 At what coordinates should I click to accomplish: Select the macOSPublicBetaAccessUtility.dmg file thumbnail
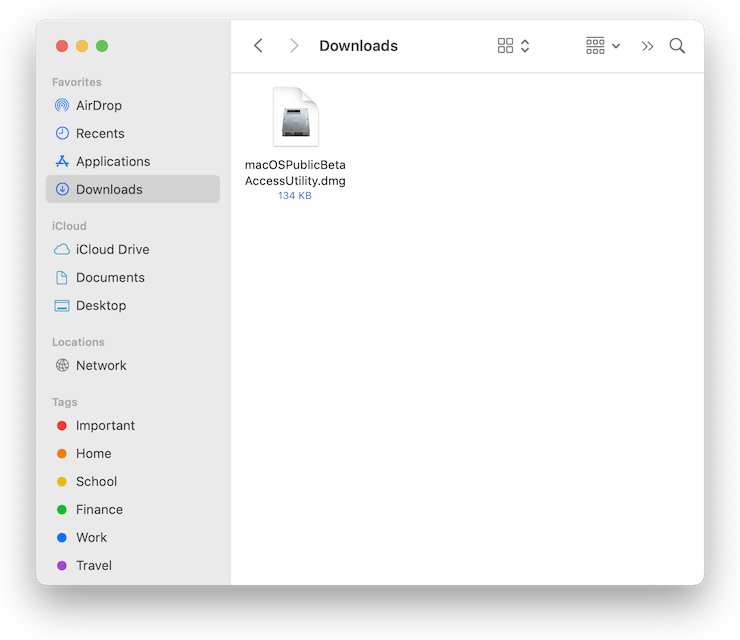(x=295, y=119)
